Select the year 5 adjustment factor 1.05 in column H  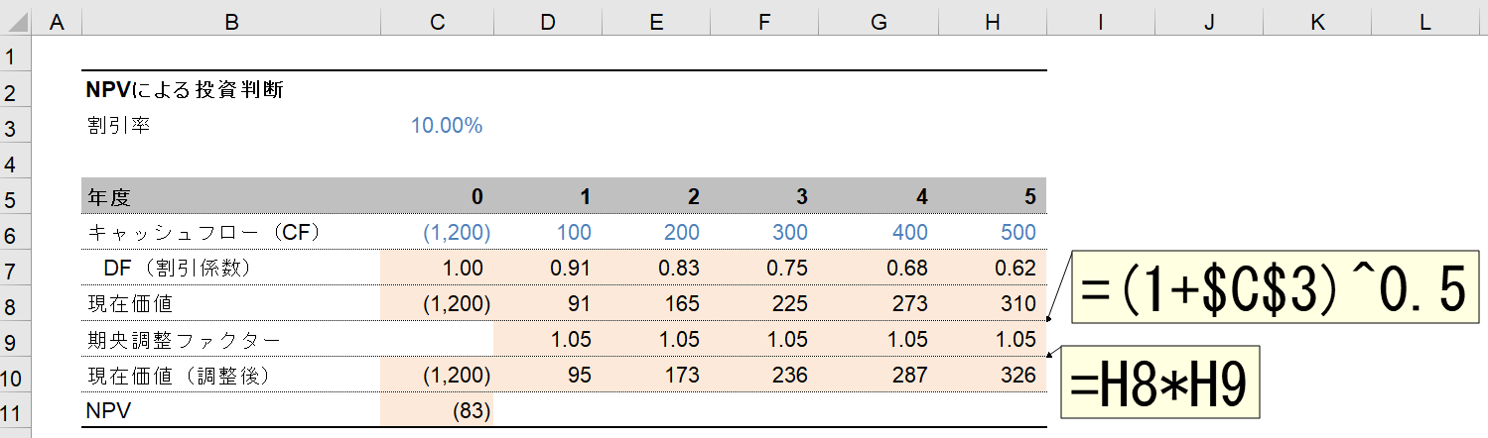click(1017, 339)
